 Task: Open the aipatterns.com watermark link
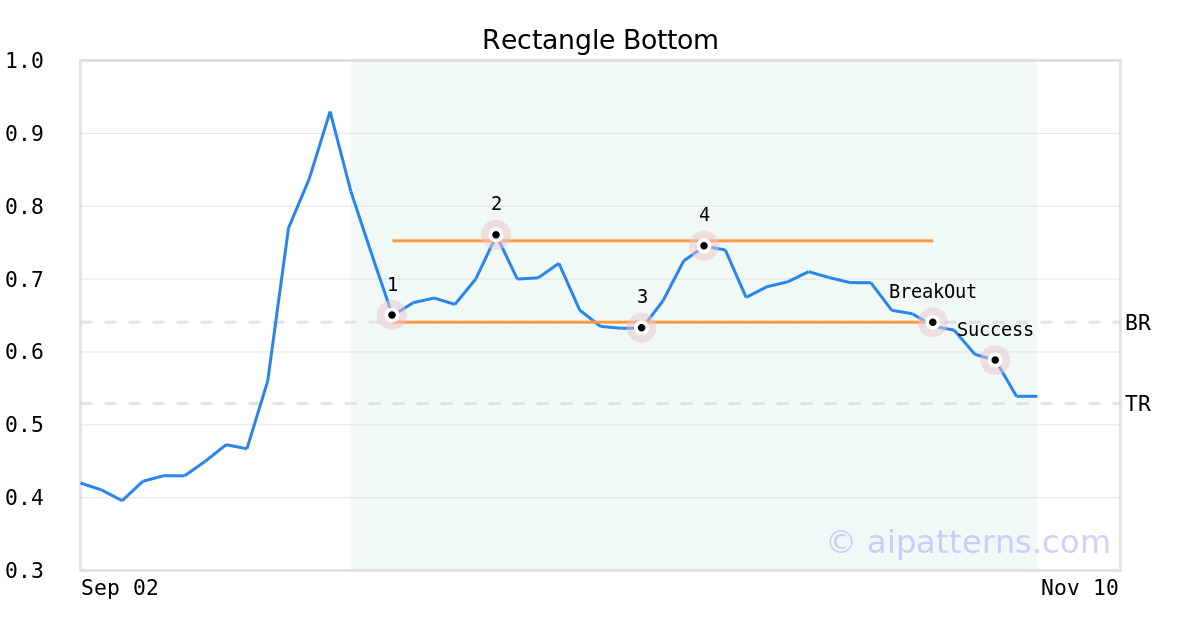(x=968, y=542)
